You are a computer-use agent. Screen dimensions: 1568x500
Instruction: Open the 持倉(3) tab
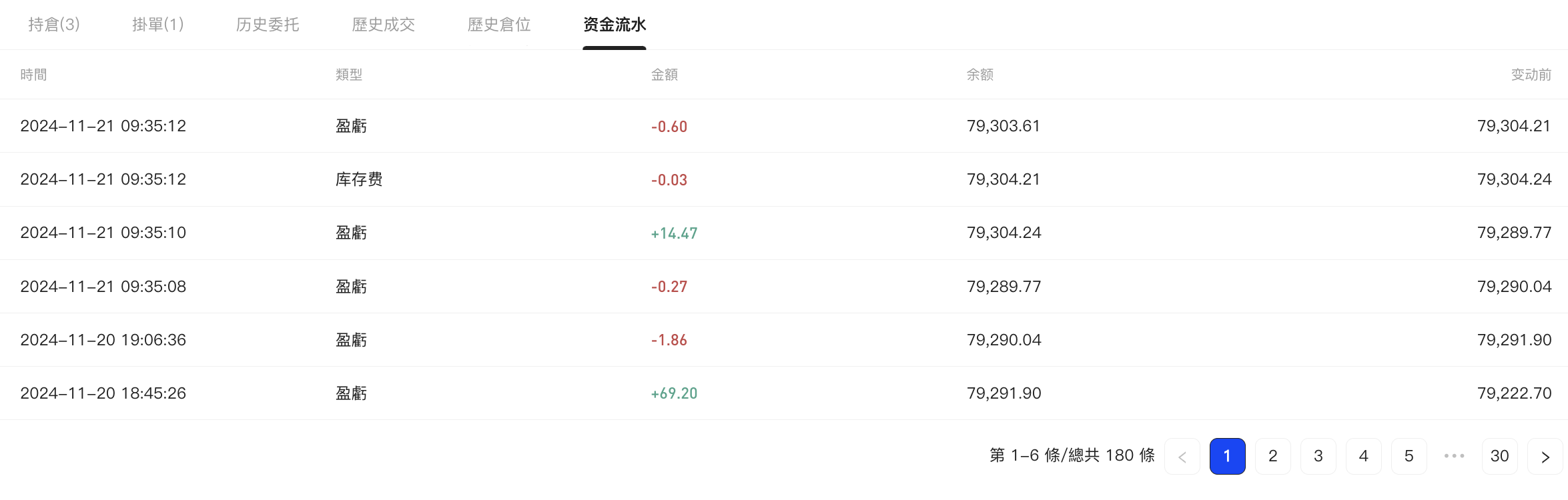(54, 25)
